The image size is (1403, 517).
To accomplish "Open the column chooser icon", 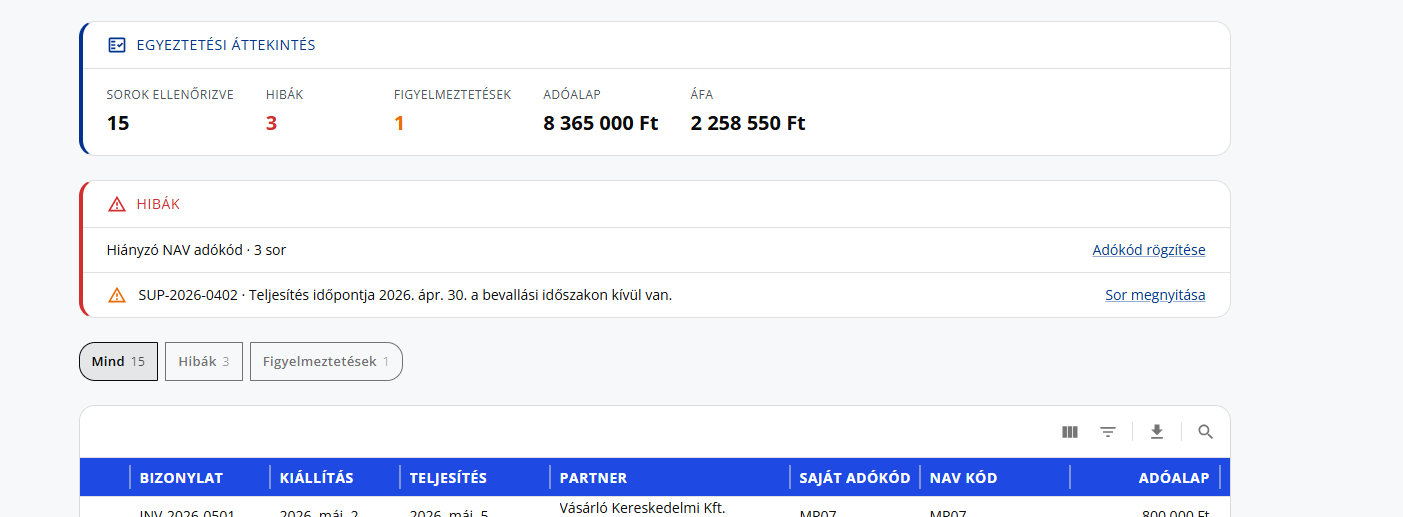I will click(1070, 432).
